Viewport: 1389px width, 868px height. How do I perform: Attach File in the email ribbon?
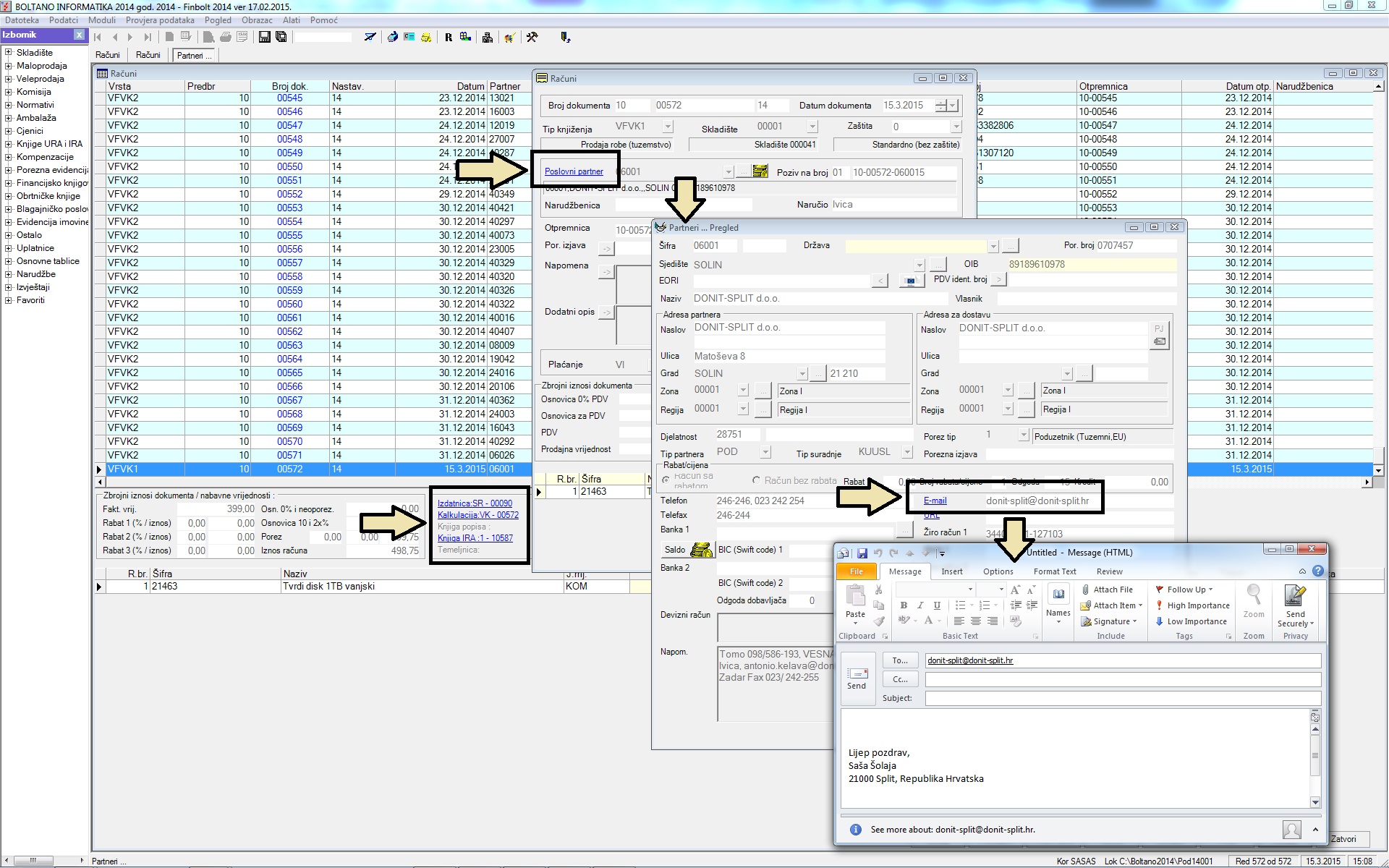pos(1107,590)
